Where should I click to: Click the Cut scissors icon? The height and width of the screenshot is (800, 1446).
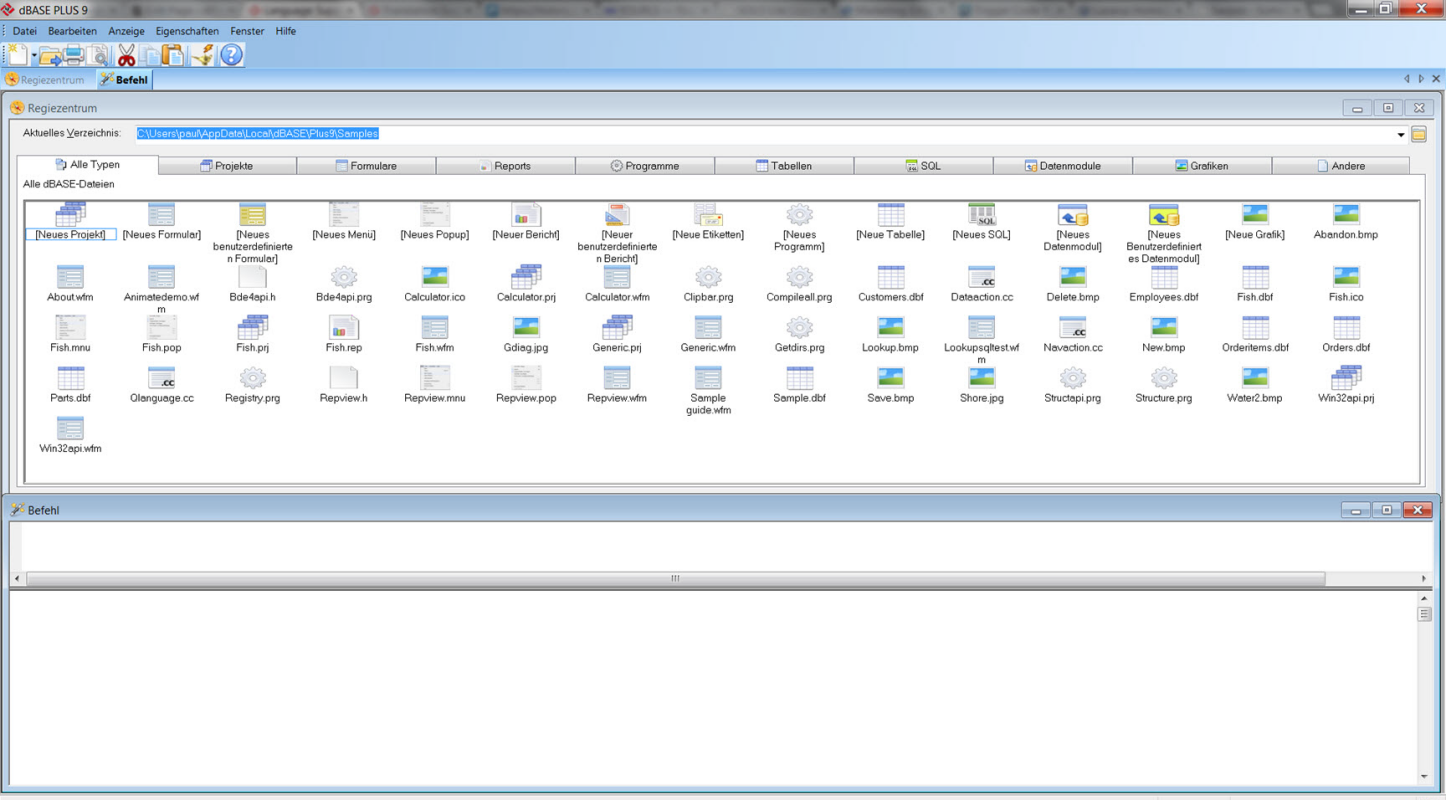tap(126, 55)
